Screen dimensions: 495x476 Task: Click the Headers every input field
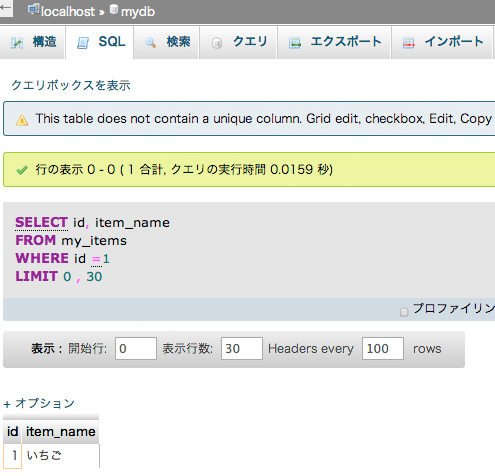(x=383, y=349)
